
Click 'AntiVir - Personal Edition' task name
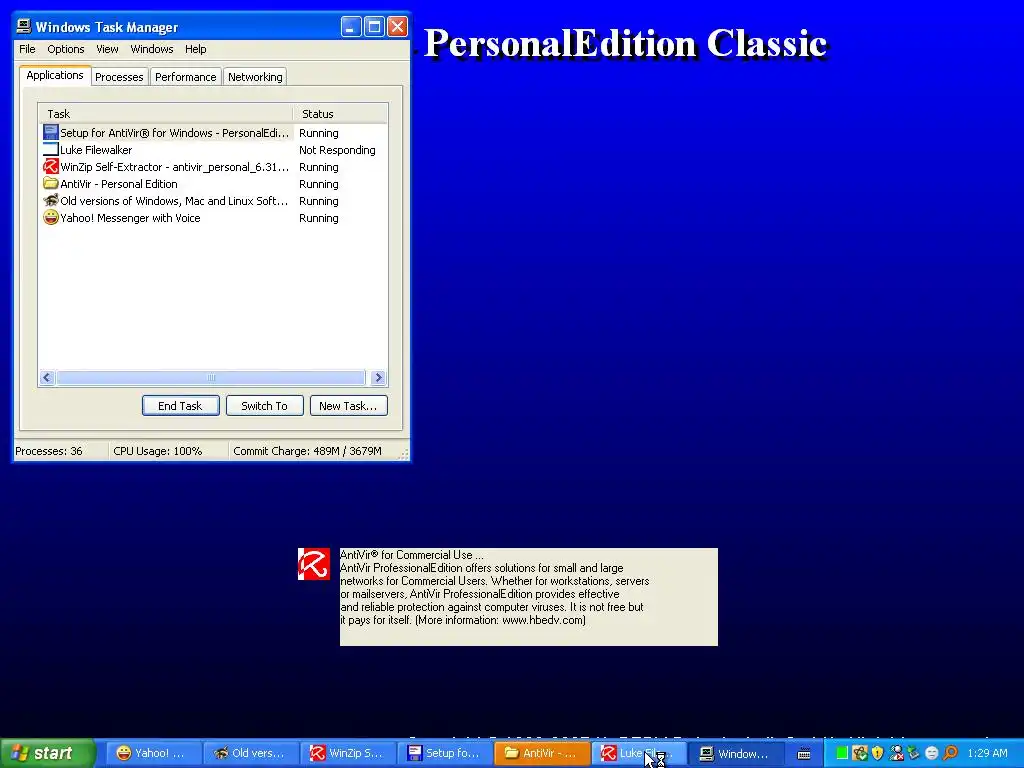pyautogui.click(x=119, y=184)
